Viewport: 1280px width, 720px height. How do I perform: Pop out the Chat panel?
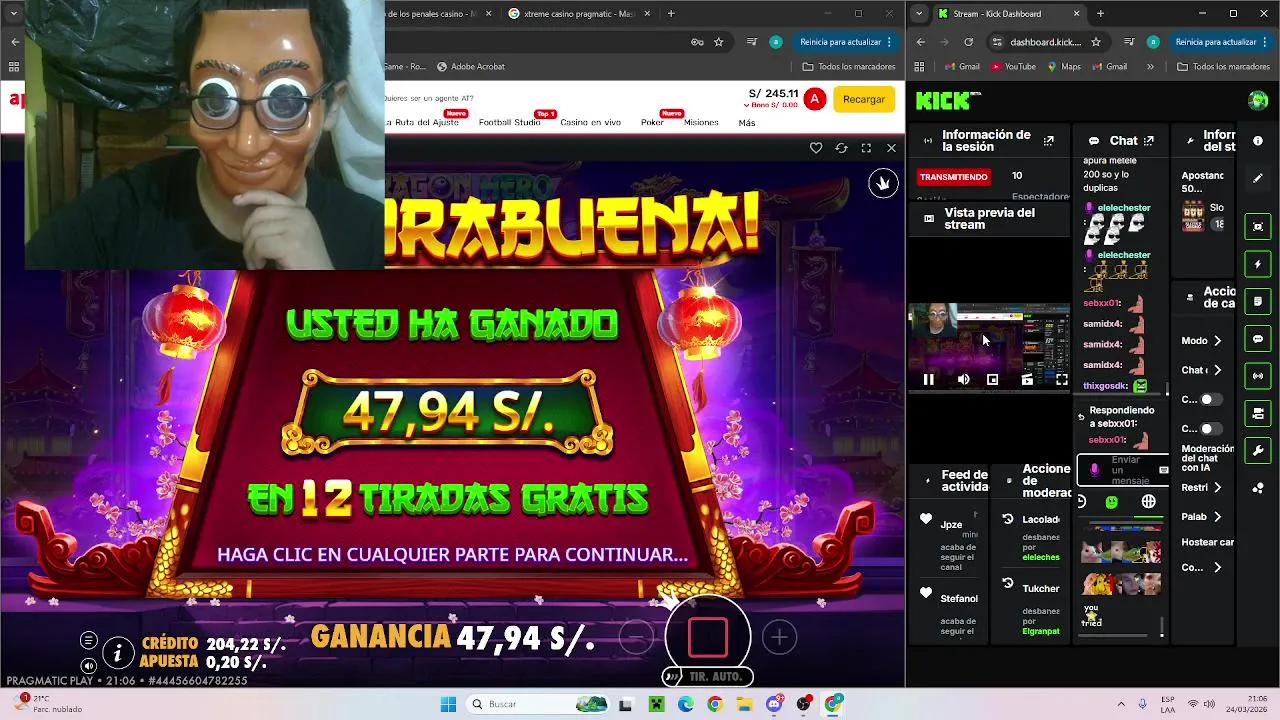1149,141
